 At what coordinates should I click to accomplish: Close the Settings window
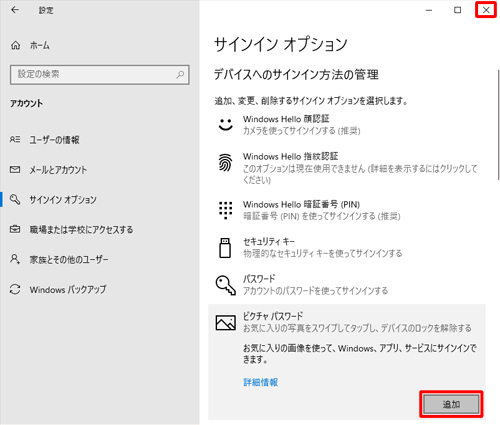[486, 10]
